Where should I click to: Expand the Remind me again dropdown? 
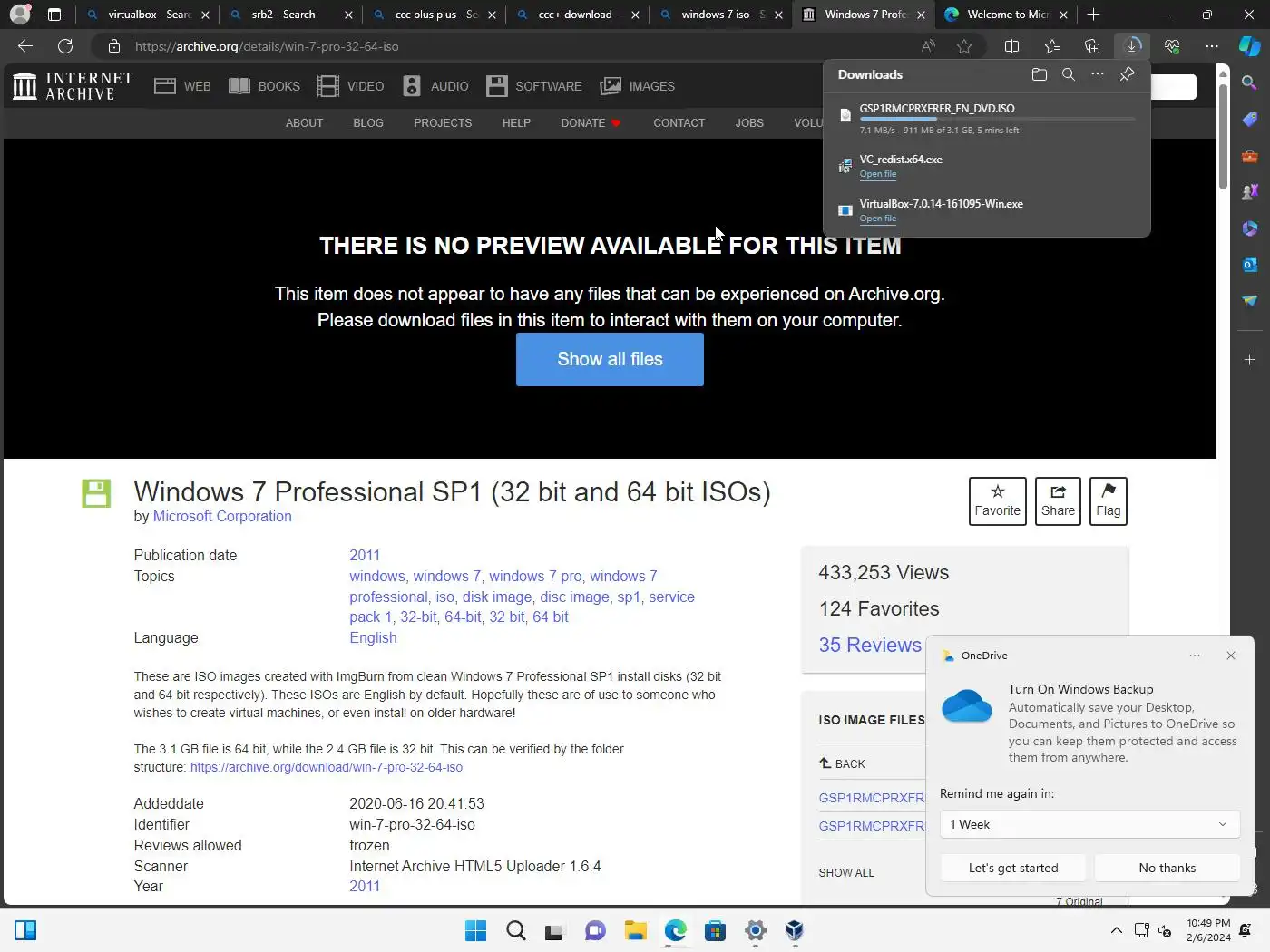pyautogui.click(x=1089, y=824)
